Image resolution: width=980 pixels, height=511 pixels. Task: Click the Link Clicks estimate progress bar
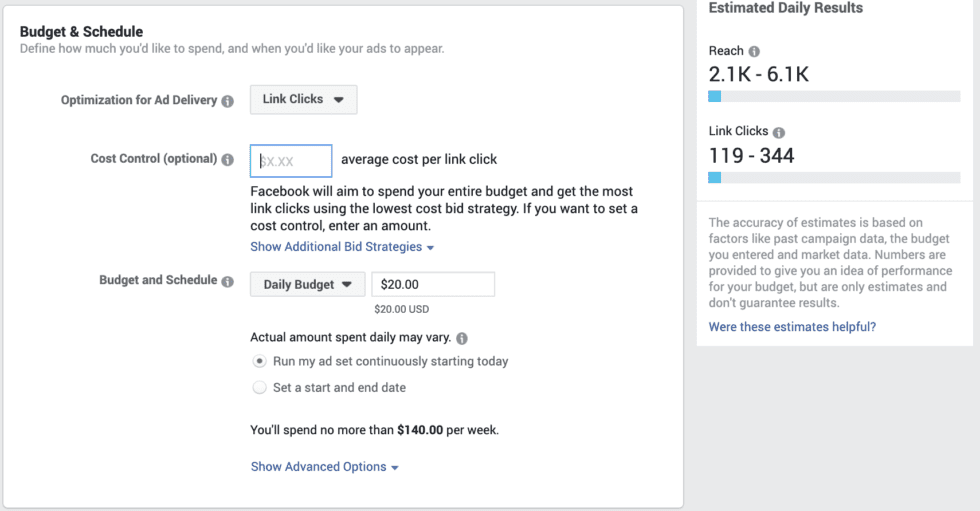point(834,177)
